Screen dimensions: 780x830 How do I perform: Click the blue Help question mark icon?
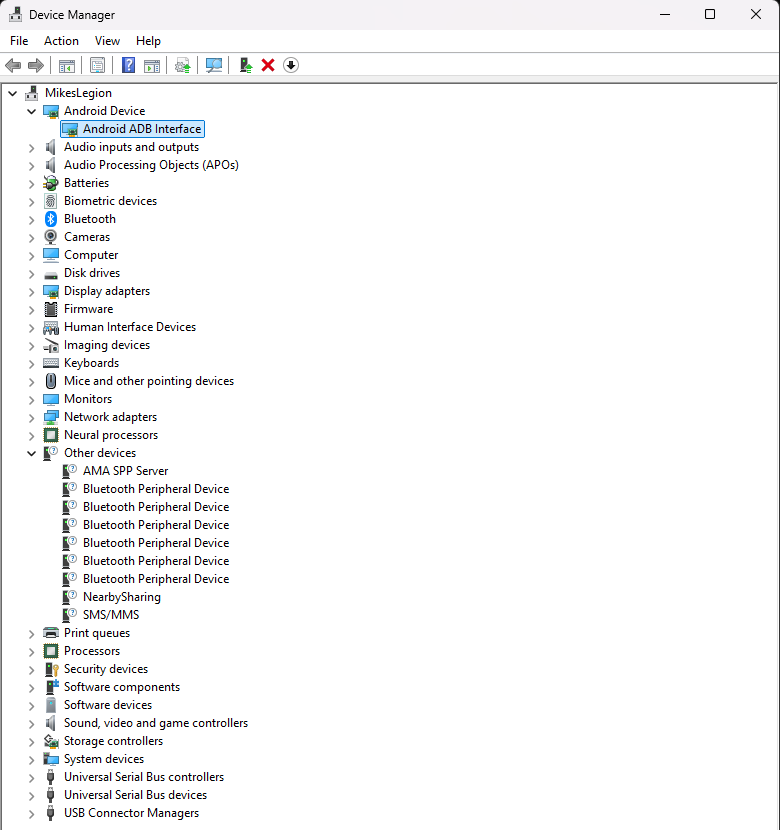pyautogui.click(x=129, y=65)
